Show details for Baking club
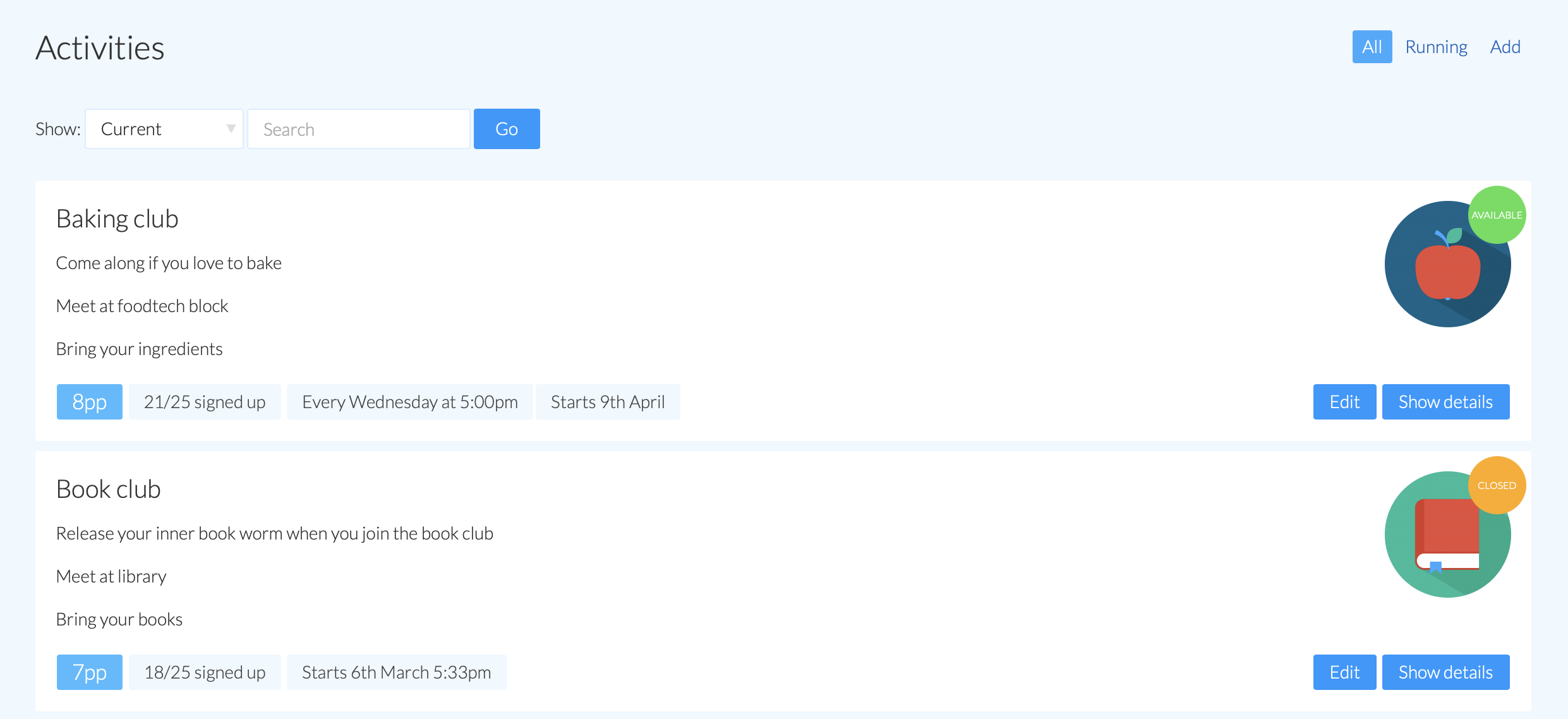Image resolution: width=1568 pixels, height=719 pixels. pyautogui.click(x=1445, y=402)
